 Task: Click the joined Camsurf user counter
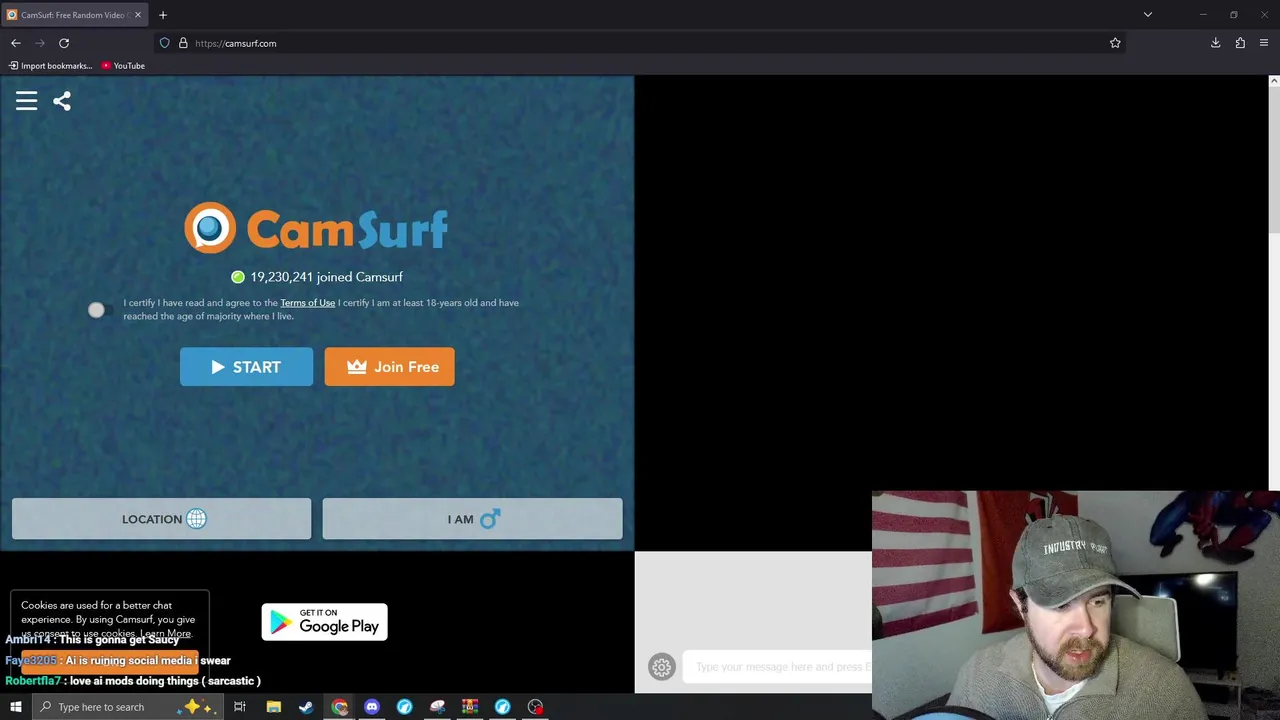click(x=317, y=277)
